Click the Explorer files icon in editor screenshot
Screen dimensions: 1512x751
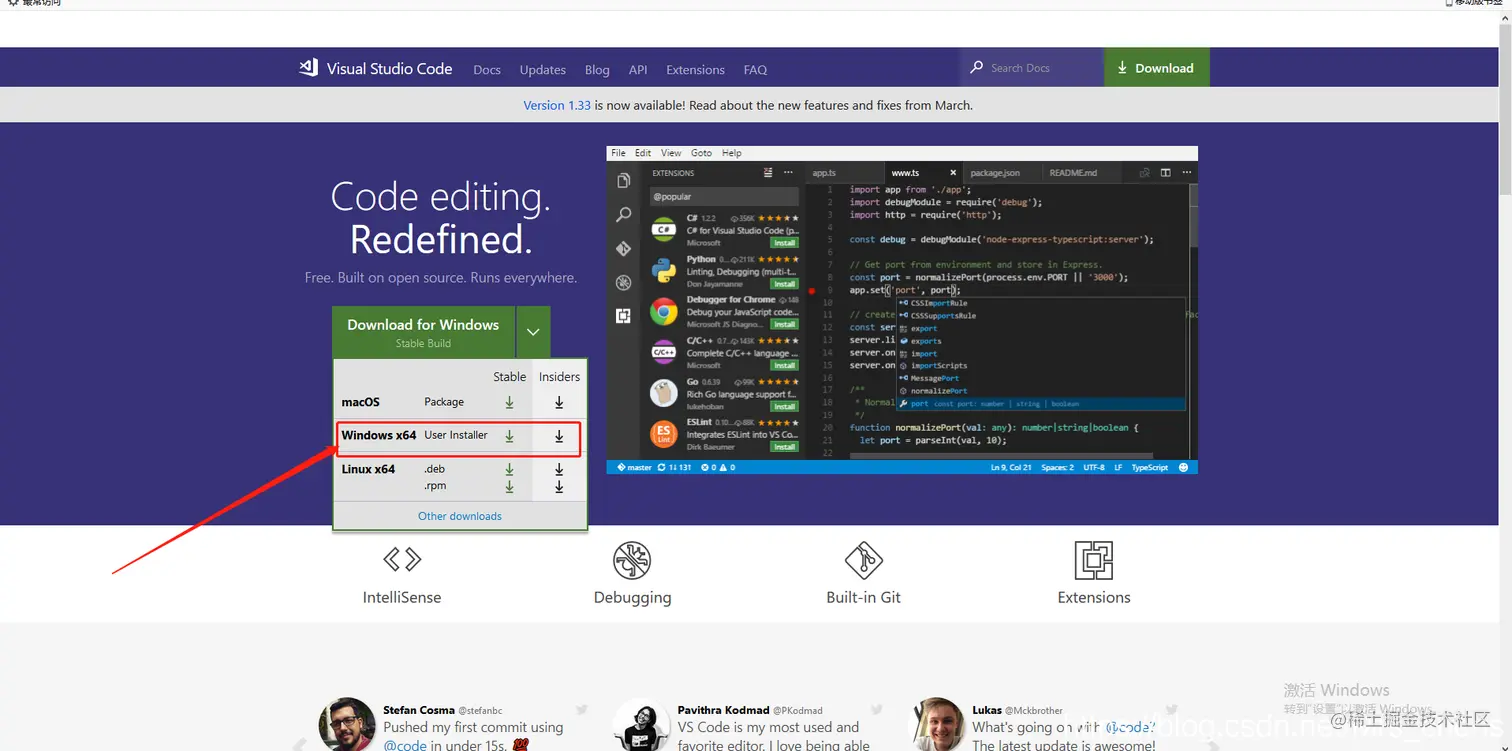tap(624, 181)
